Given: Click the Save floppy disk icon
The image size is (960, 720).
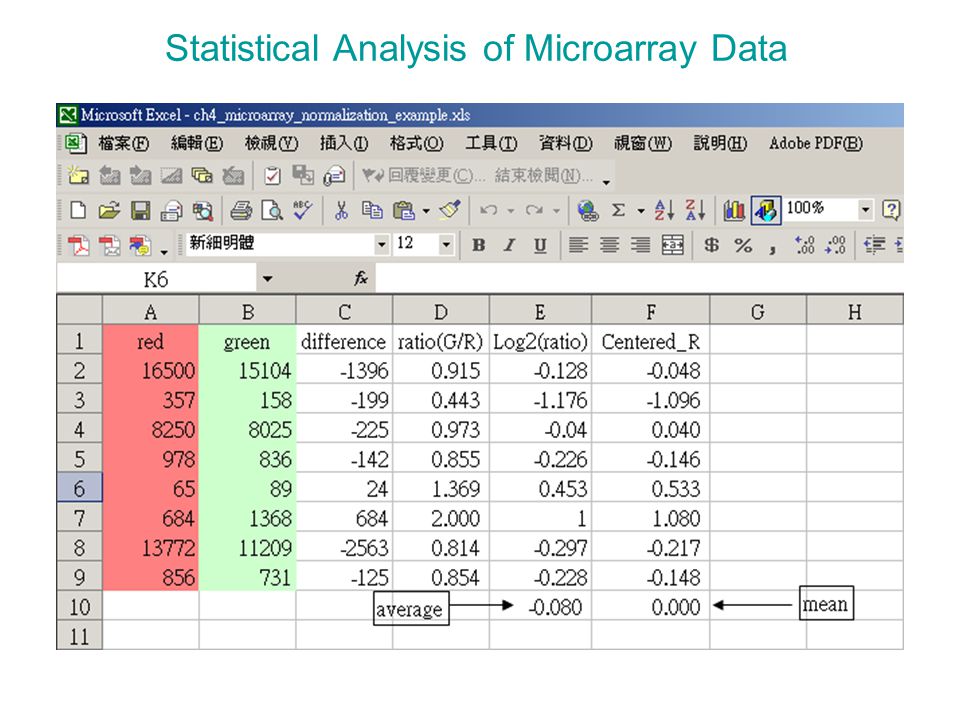Looking at the screenshot, I should click(x=140, y=211).
